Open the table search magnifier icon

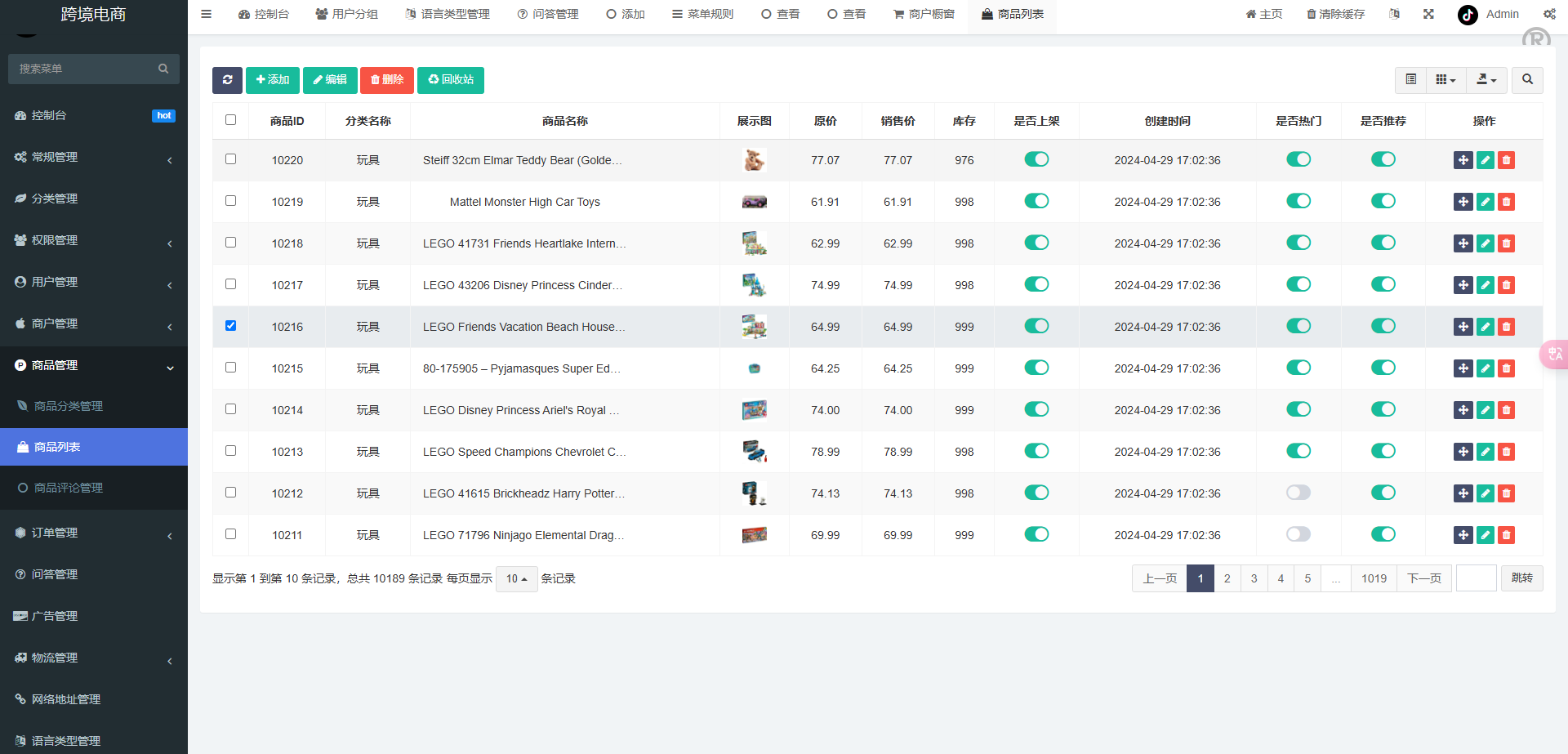(x=1527, y=80)
